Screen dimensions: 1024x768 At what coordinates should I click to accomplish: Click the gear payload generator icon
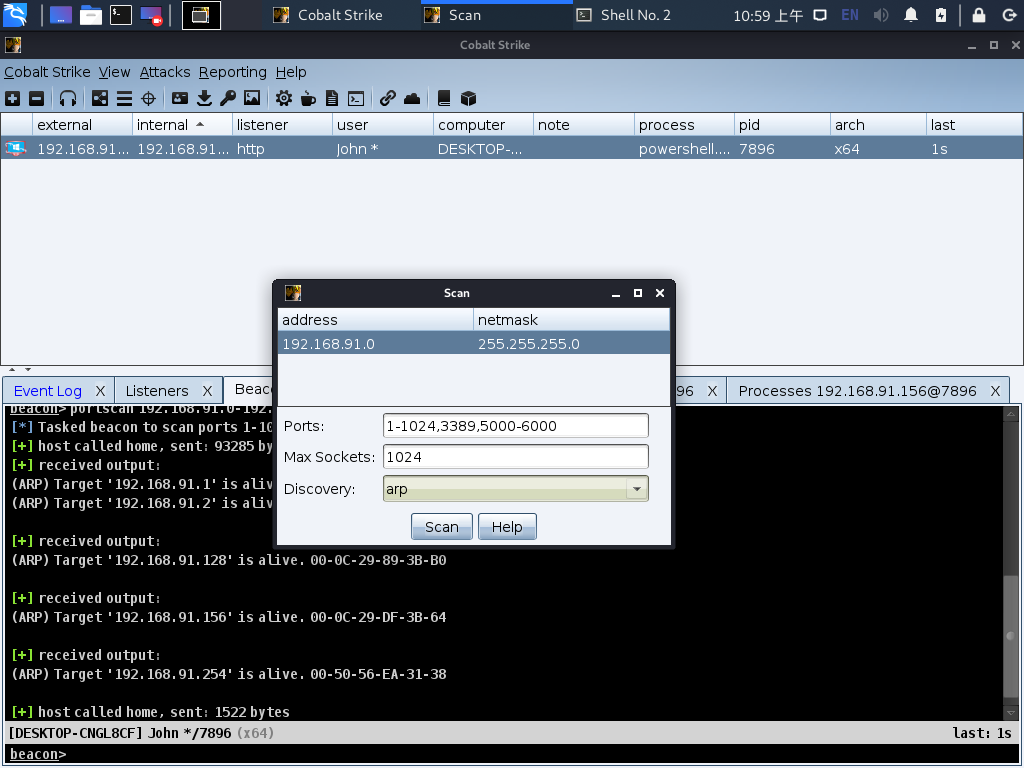click(284, 98)
